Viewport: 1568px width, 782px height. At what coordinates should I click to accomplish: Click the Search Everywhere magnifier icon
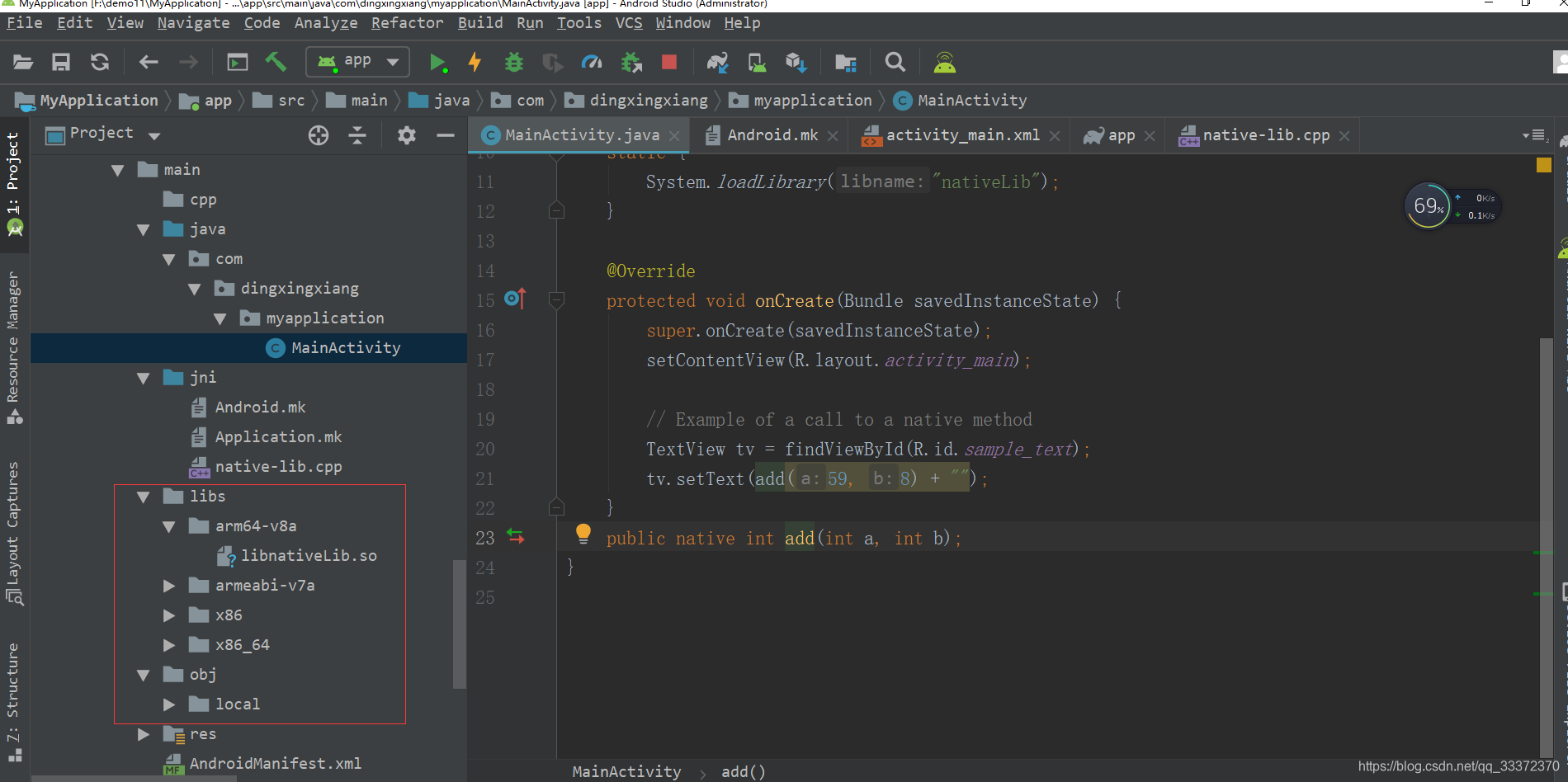click(895, 62)
